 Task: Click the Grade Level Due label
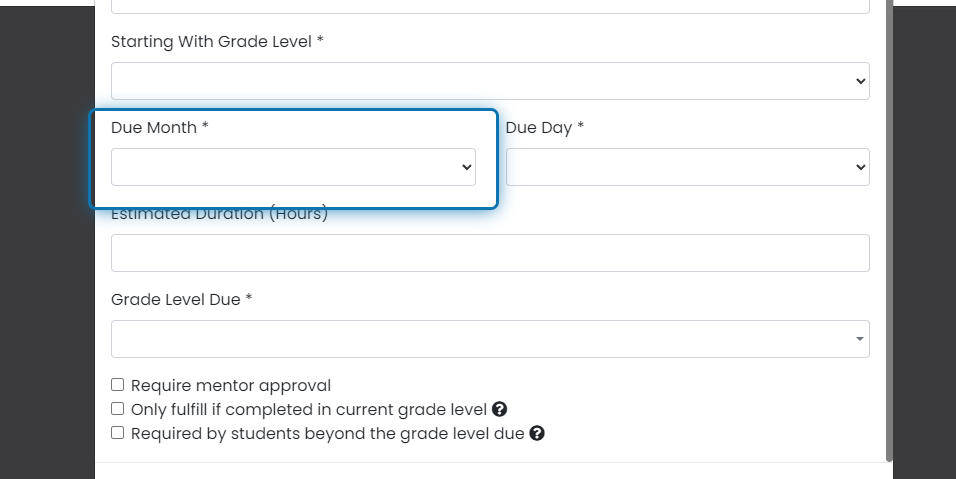pyautogui.click(x=182, y=299)
